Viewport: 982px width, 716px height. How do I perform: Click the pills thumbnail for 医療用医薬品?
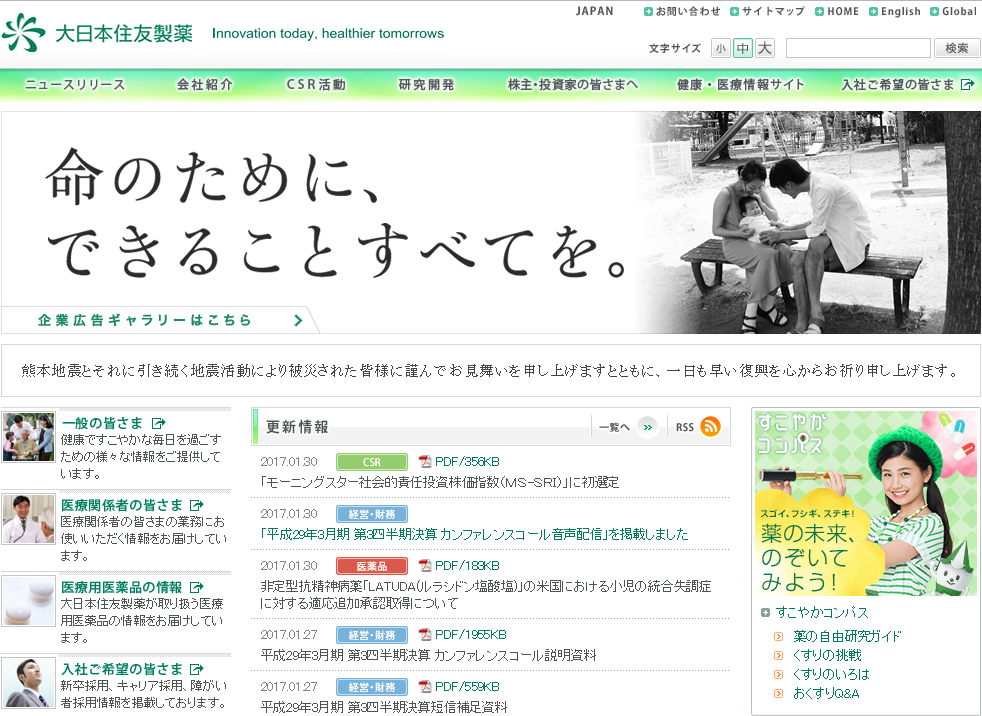(x=28, y=601)
